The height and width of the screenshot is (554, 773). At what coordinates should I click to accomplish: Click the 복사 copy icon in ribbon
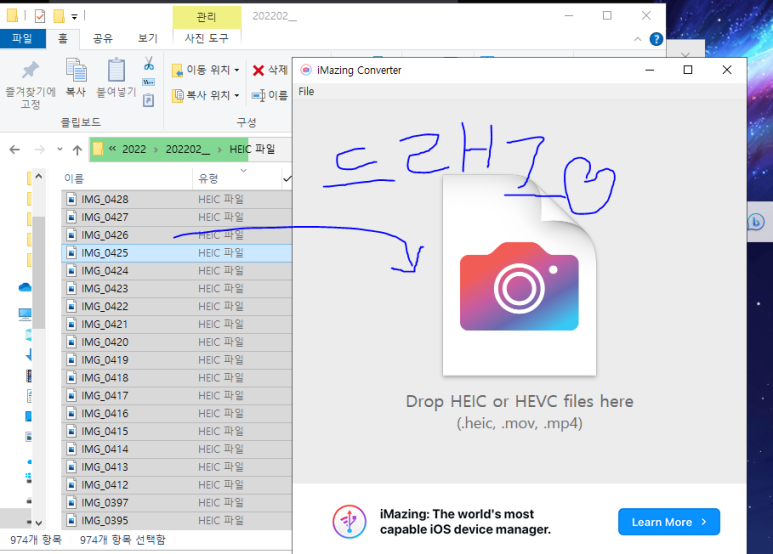click(x=76, y=77)
